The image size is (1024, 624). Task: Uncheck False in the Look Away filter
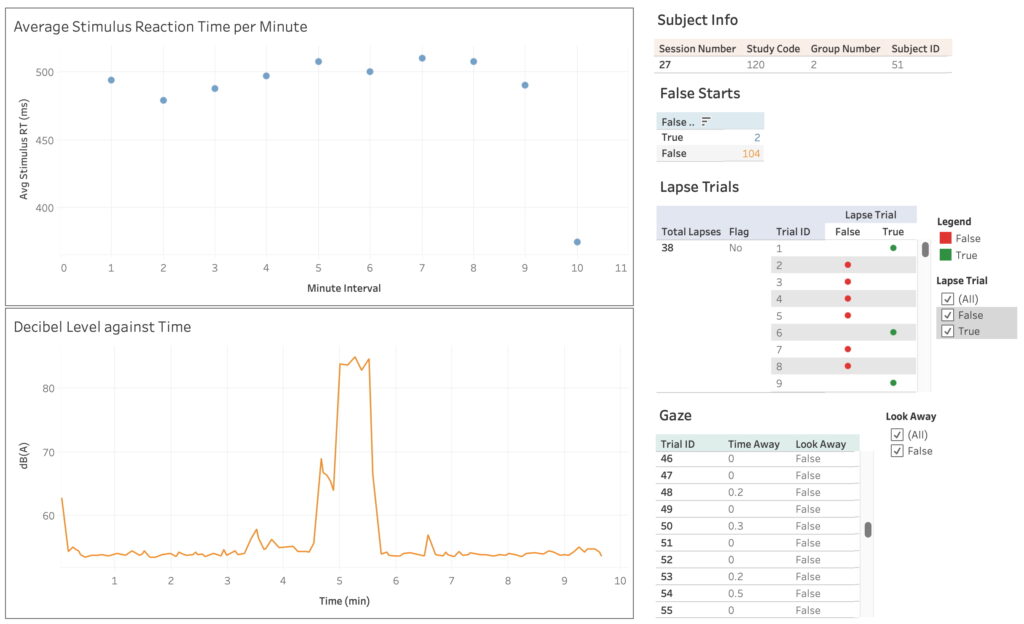(x=896, y=451)
